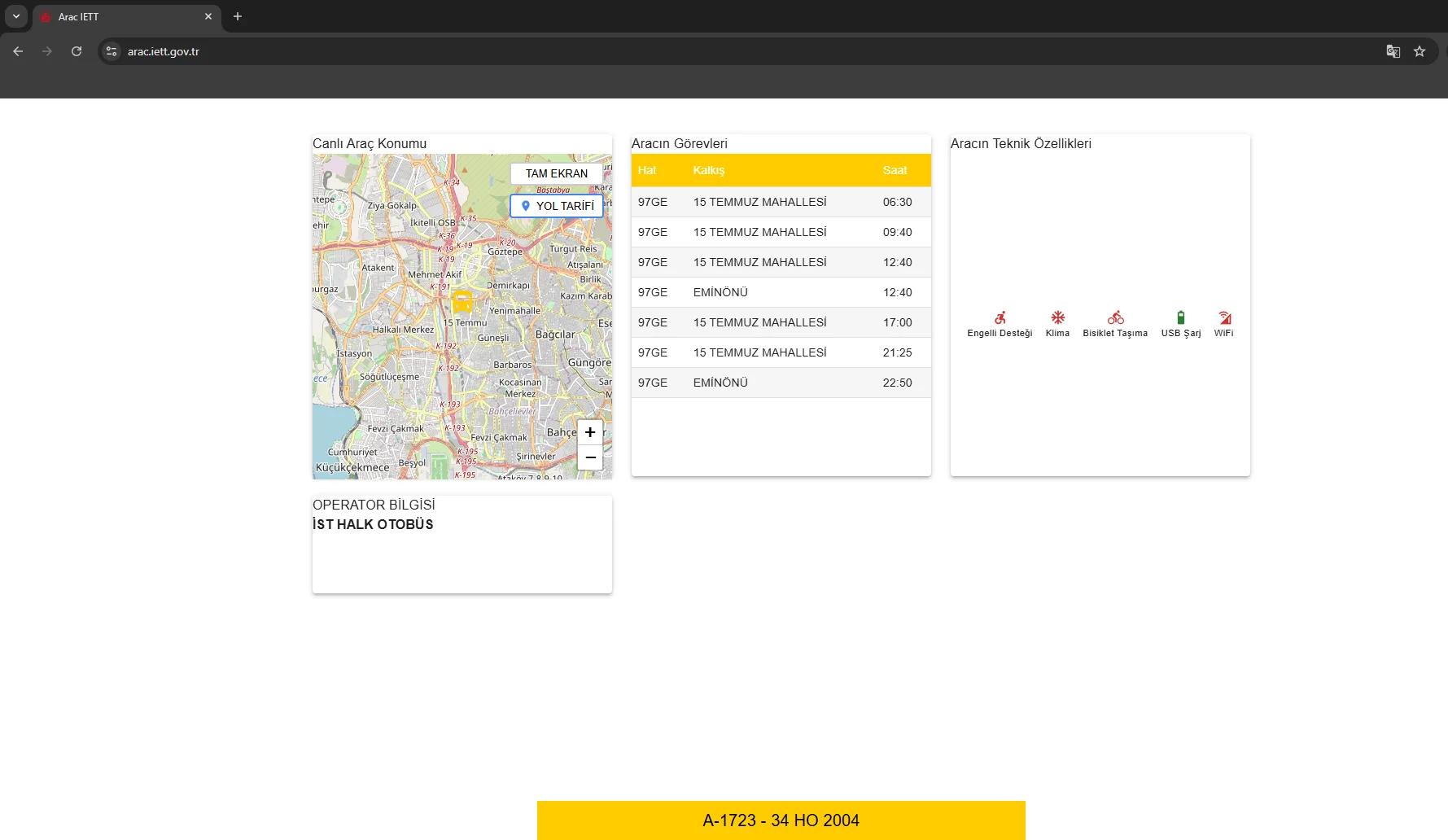1448x840 pixels.
Task: Click the Engelli Desteği wheelchair icon
Action: (1000, 317)
